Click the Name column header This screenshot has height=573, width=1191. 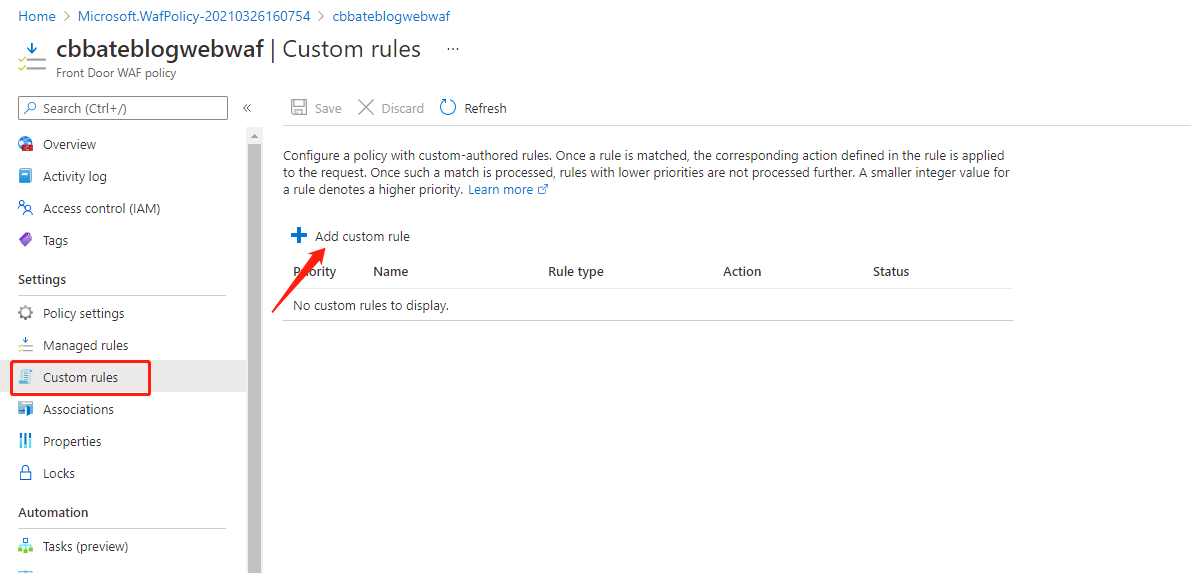point(390,271)
